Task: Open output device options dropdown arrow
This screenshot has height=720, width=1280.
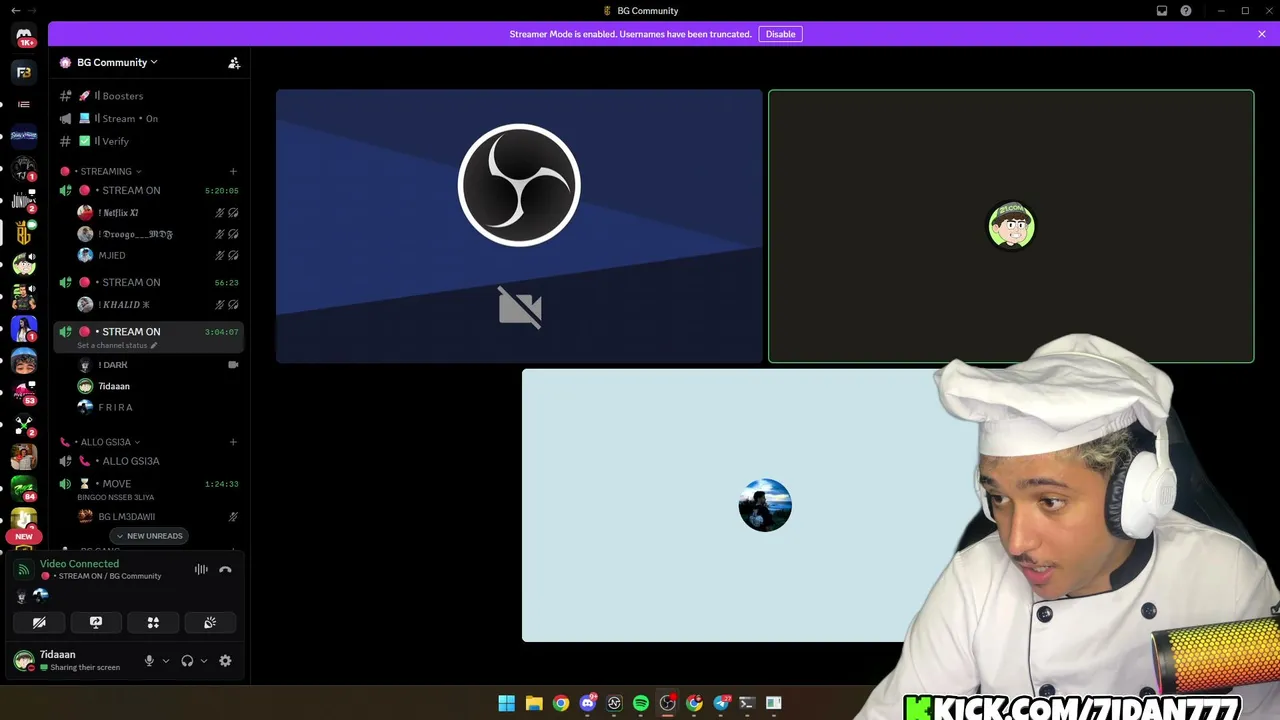Action: tap(204, 660)
